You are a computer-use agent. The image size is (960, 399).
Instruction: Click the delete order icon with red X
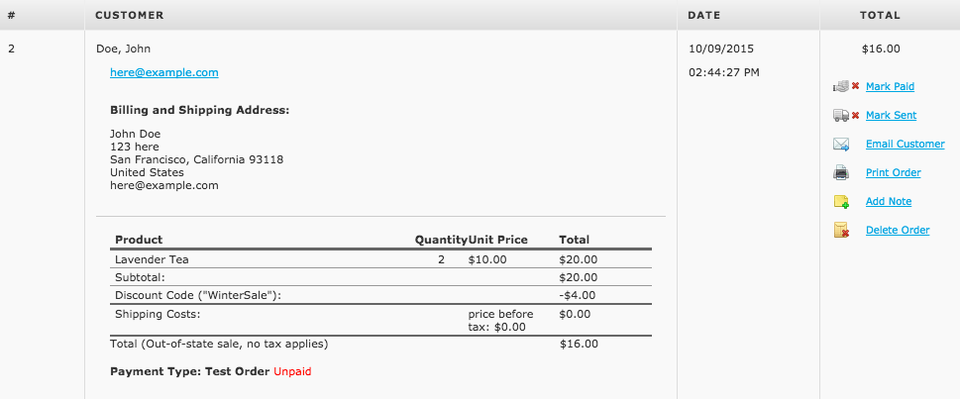(x=841, y=231)
